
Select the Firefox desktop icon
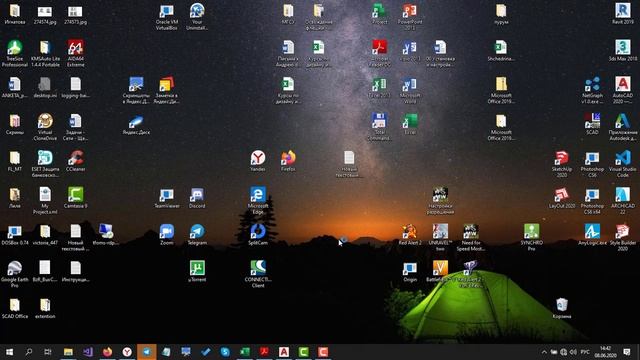(288, 161)
